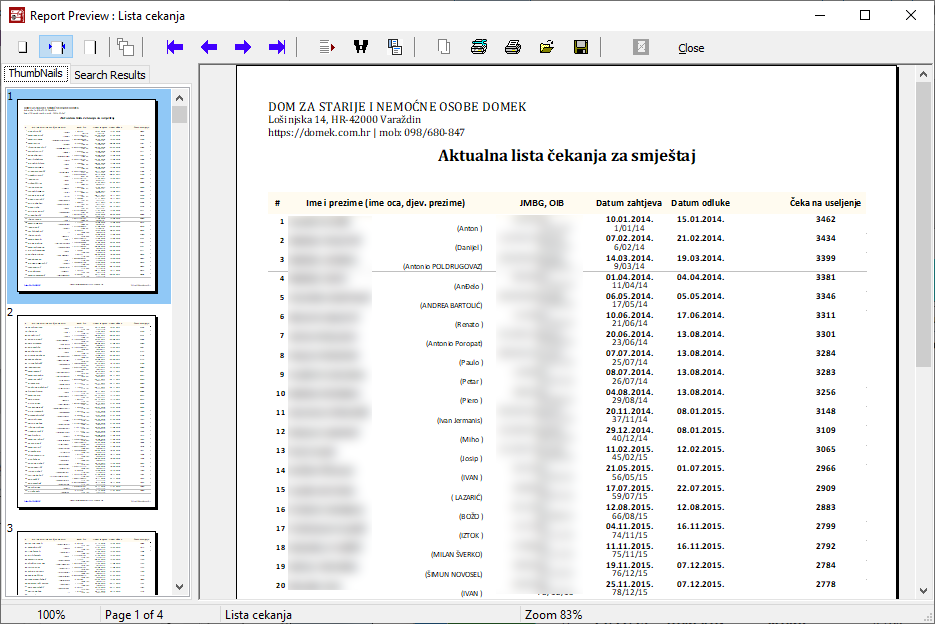Select page 2 thumbnail

pos(88,411)
